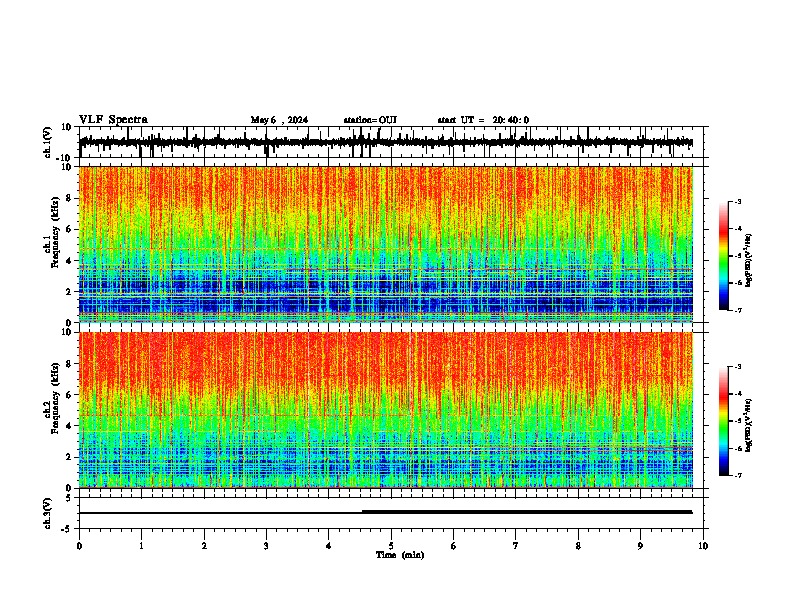
Task: Click the 8 kHz tick label on ch.2 spectrogram
Action: 69,364
